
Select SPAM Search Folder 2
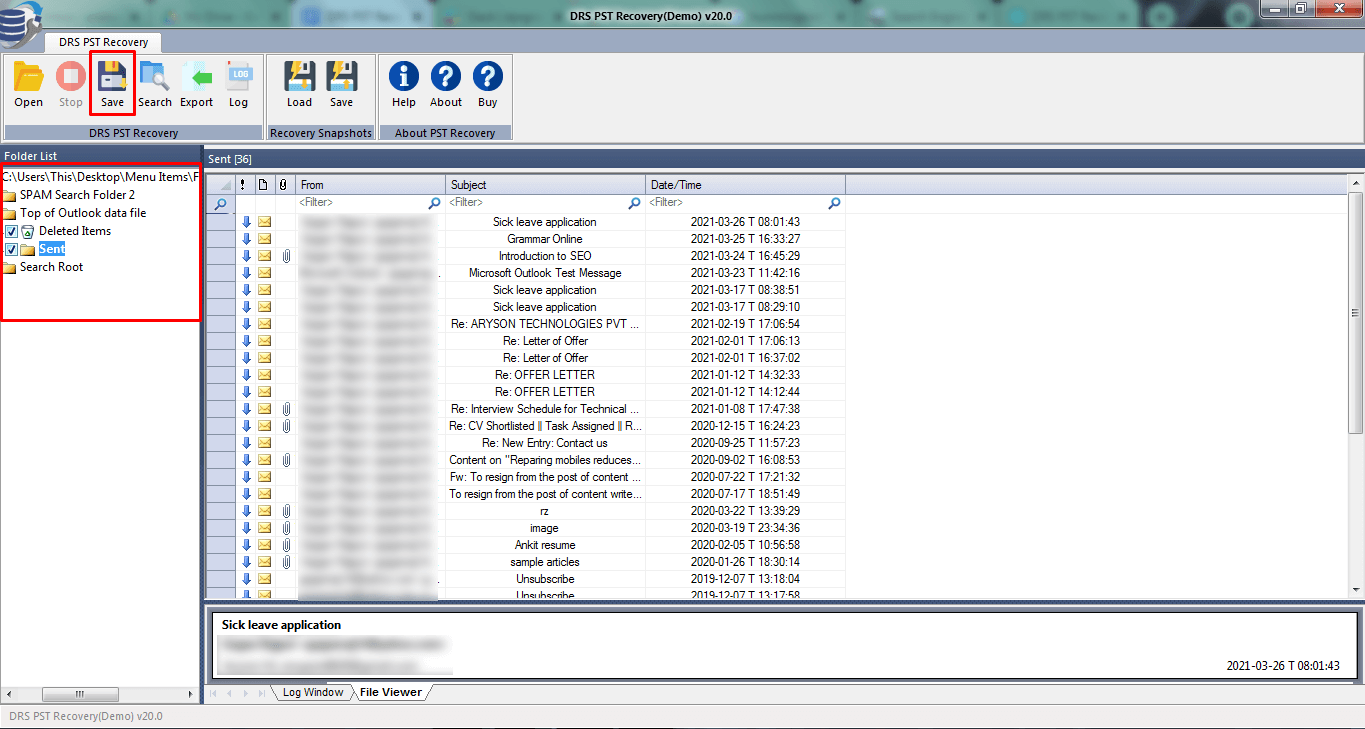pyautogui.click(x=77, y=195)
